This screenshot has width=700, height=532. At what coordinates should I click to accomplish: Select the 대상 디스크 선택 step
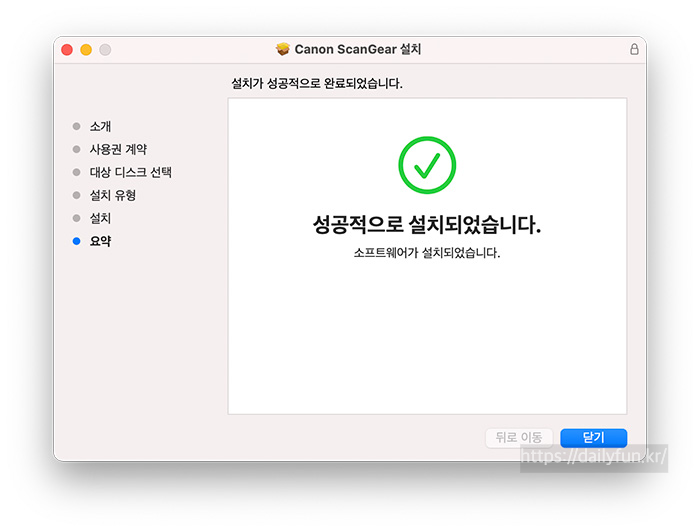coord(130,172)
